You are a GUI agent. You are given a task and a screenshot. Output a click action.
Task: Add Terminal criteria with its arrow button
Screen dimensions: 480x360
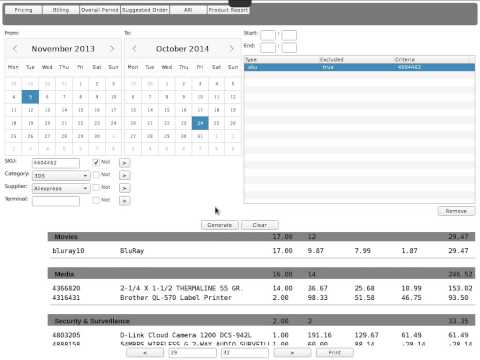[x=124, y=201]
